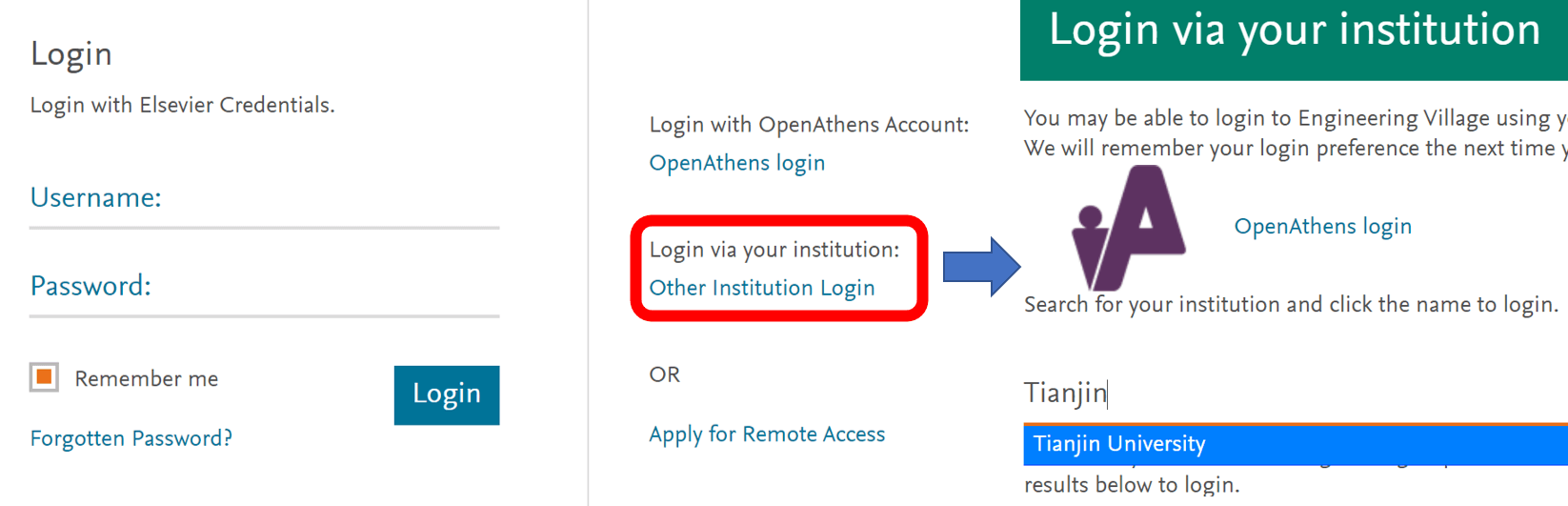Screen dimensions: 1568x506
Task: Click "Login via your institution:" label in red box
Action: pos(774,250)
